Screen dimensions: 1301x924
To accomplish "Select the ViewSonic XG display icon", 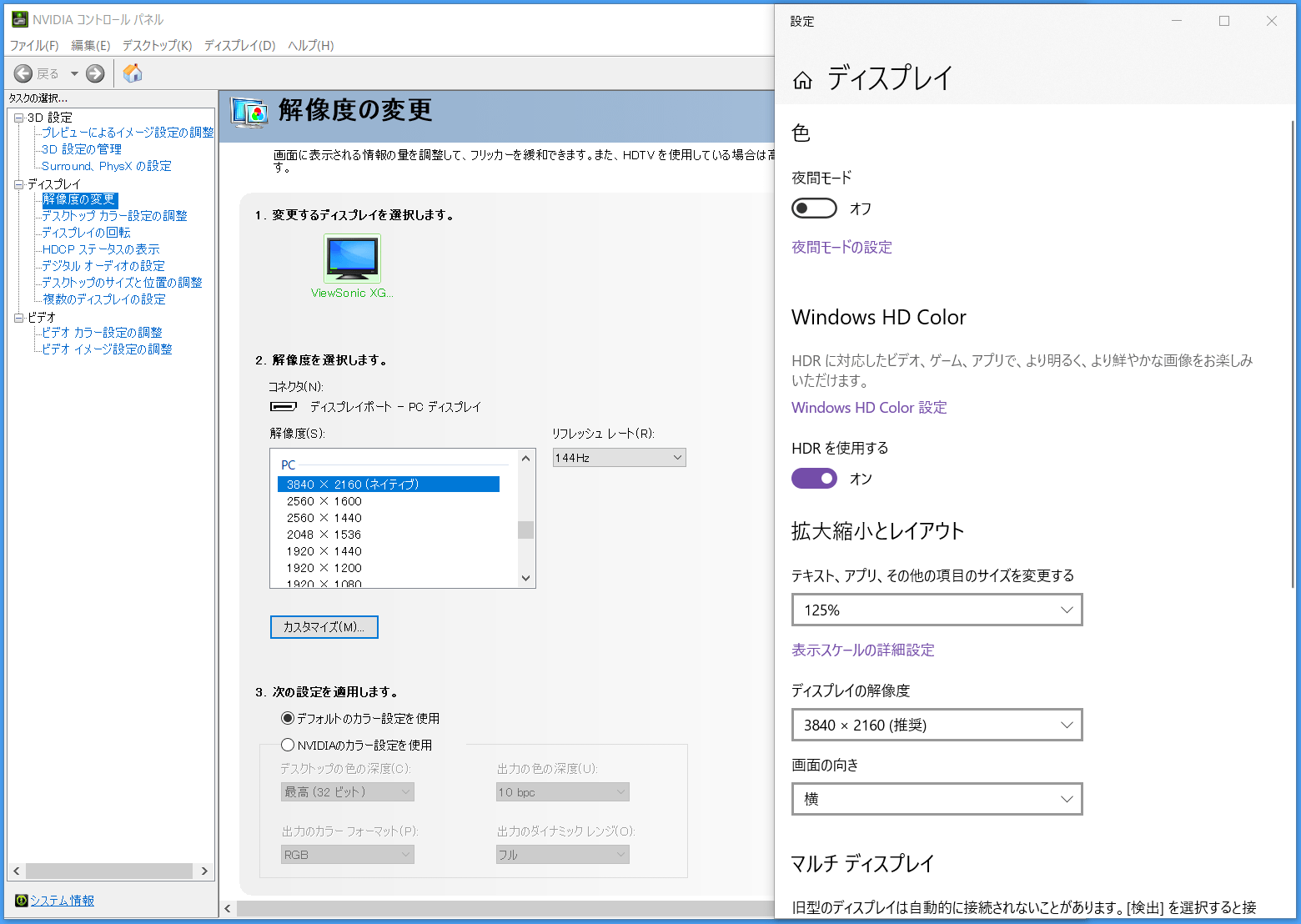I will tap(352, 259).
